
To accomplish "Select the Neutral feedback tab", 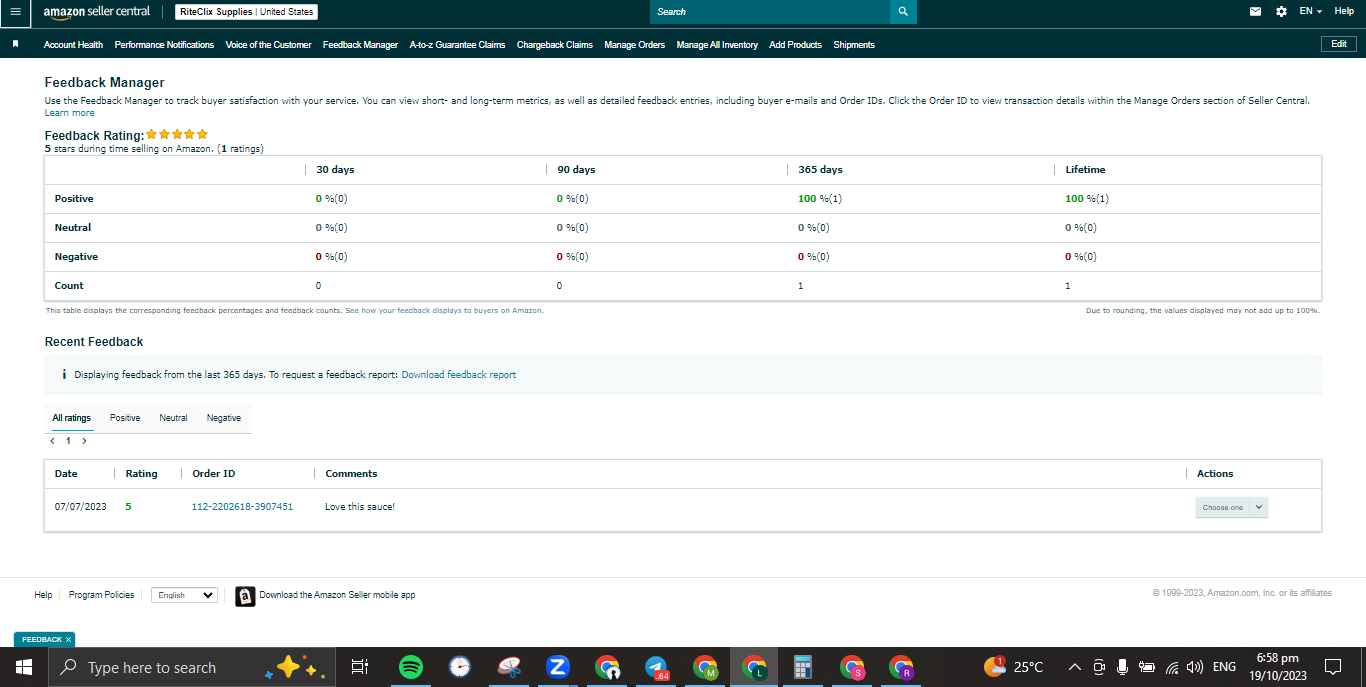I will pyautogui.click(x=173, y=418).
